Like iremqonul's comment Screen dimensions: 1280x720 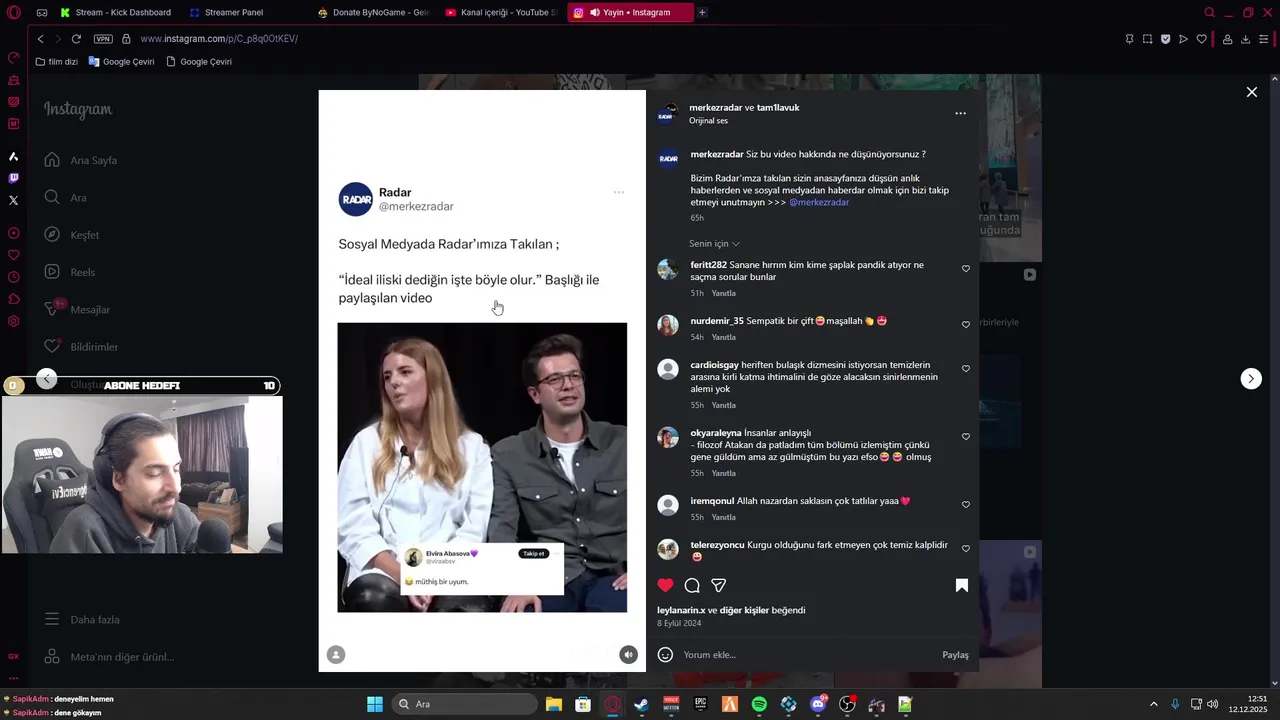point(965,505)
